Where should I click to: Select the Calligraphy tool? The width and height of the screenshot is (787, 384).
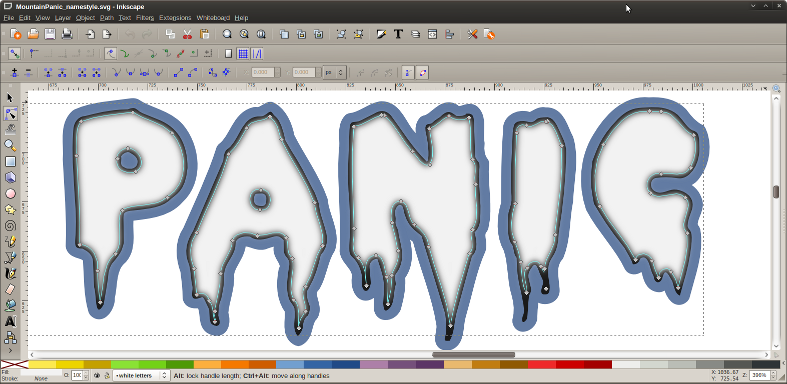pos(10,274)
